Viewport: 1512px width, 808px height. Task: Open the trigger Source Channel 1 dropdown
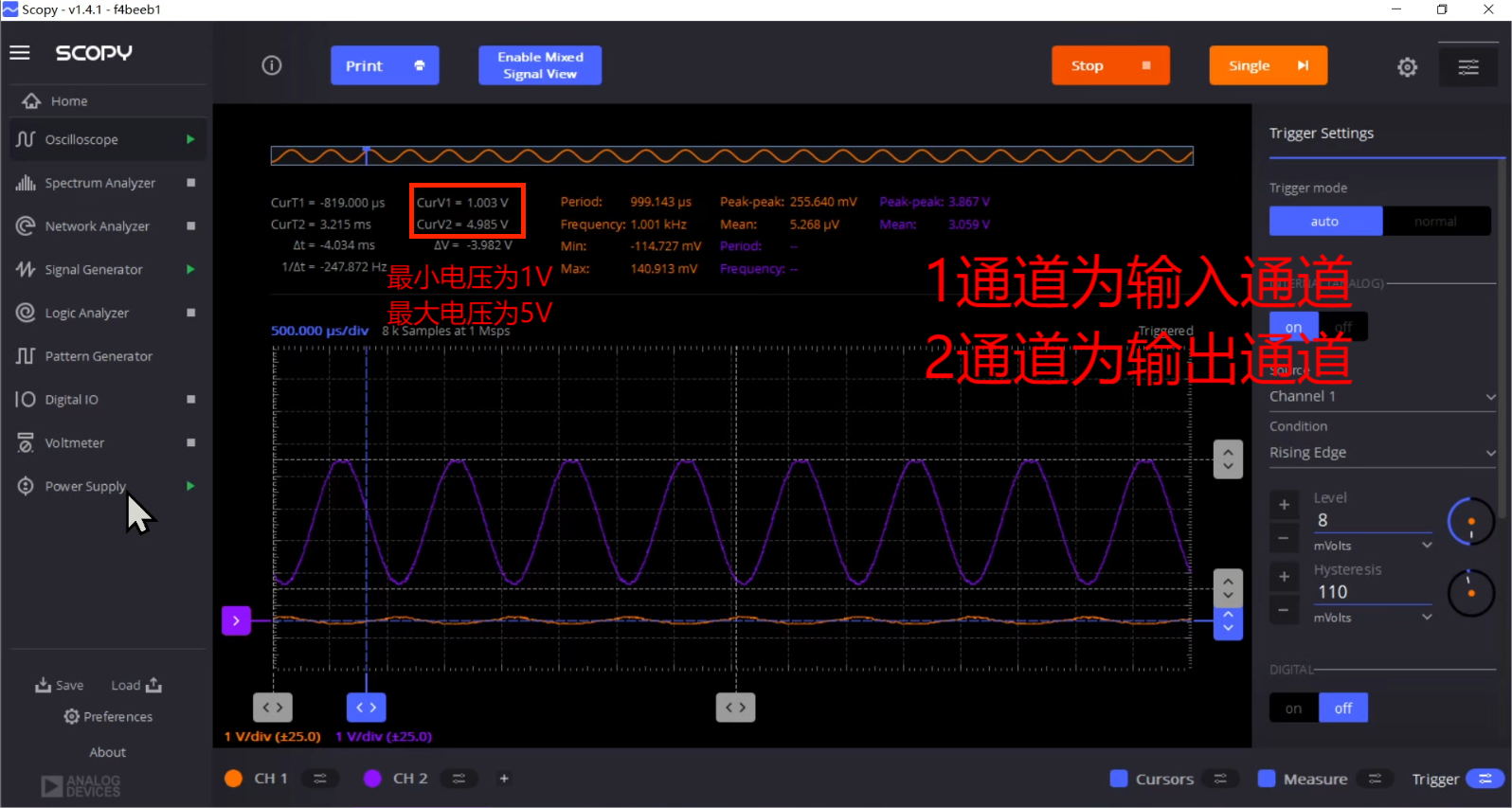click(x=1383, y=397)
